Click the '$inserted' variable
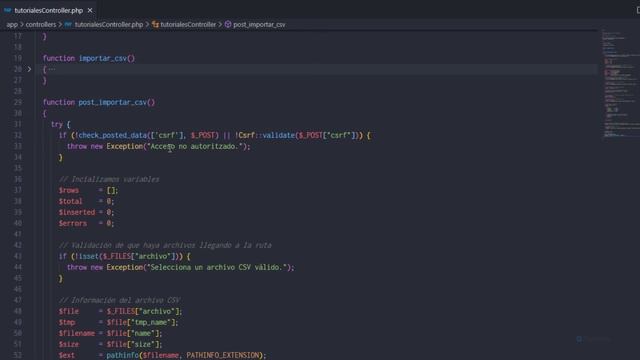 click(77, 213)
